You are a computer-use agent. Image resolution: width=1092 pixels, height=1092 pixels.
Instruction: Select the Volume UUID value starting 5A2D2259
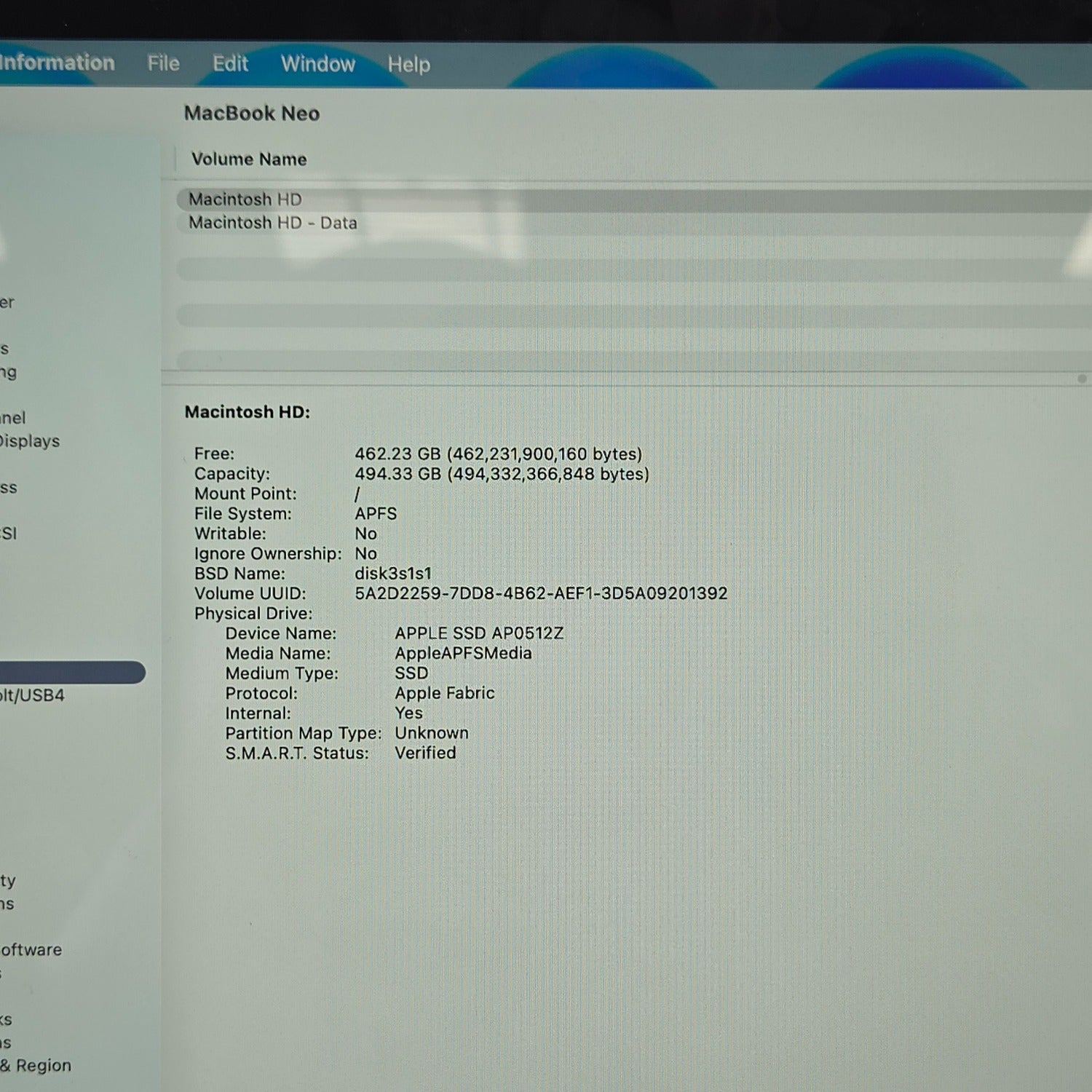[541, 593]
